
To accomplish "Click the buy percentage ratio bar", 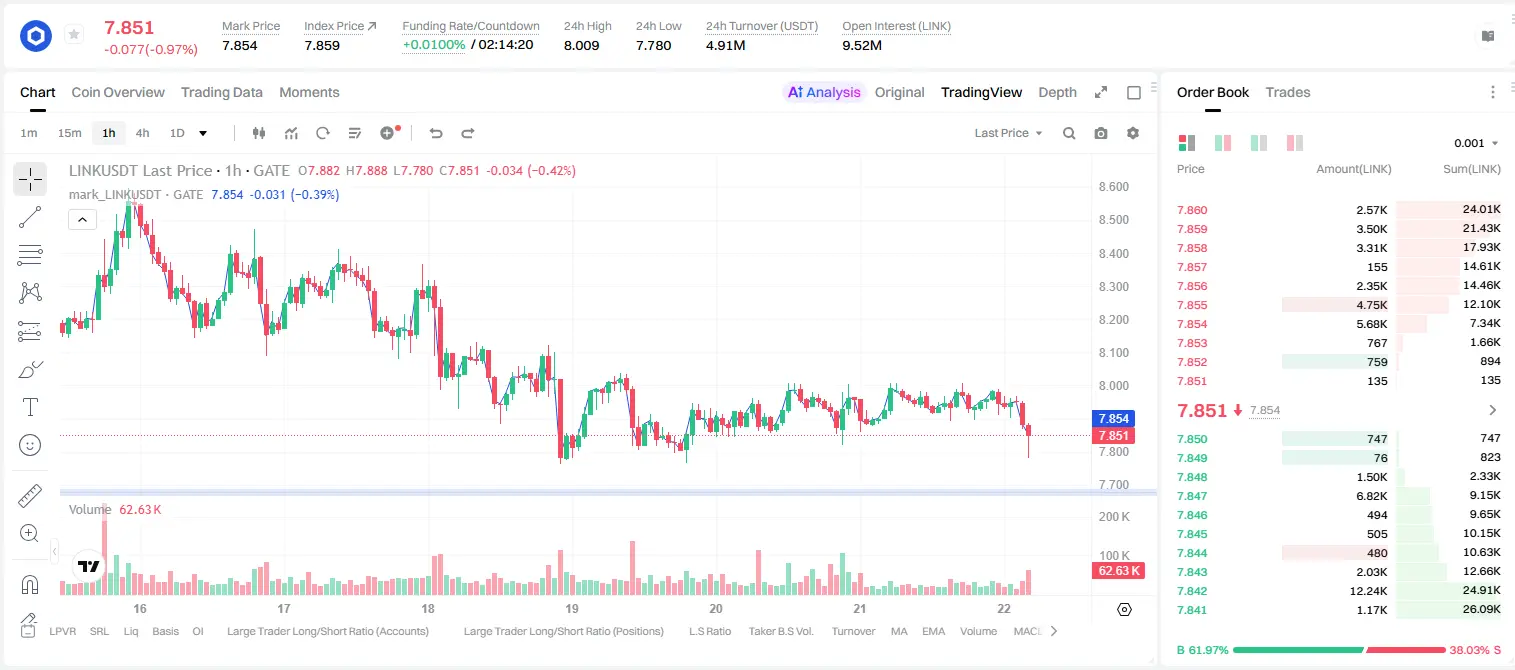I will pyautogui.click(x=1296, y=650).
